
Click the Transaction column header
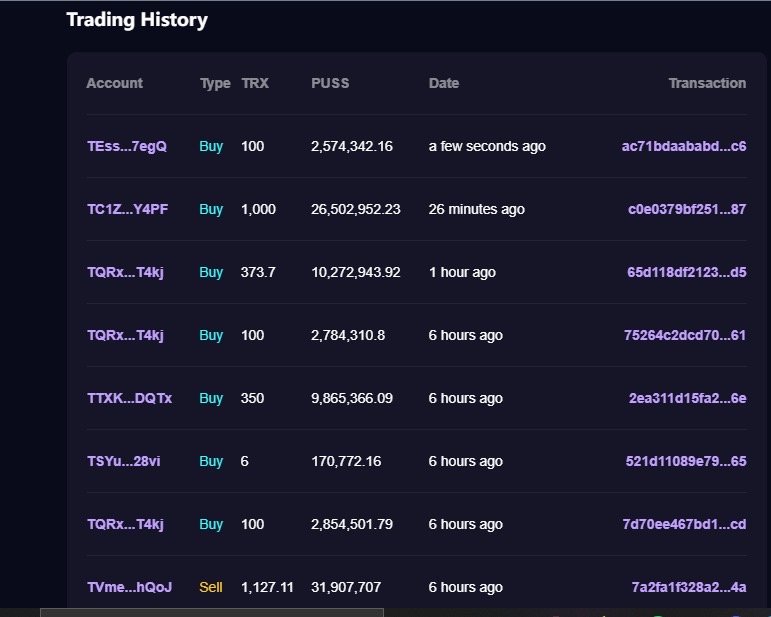click(x=707, y=83)
